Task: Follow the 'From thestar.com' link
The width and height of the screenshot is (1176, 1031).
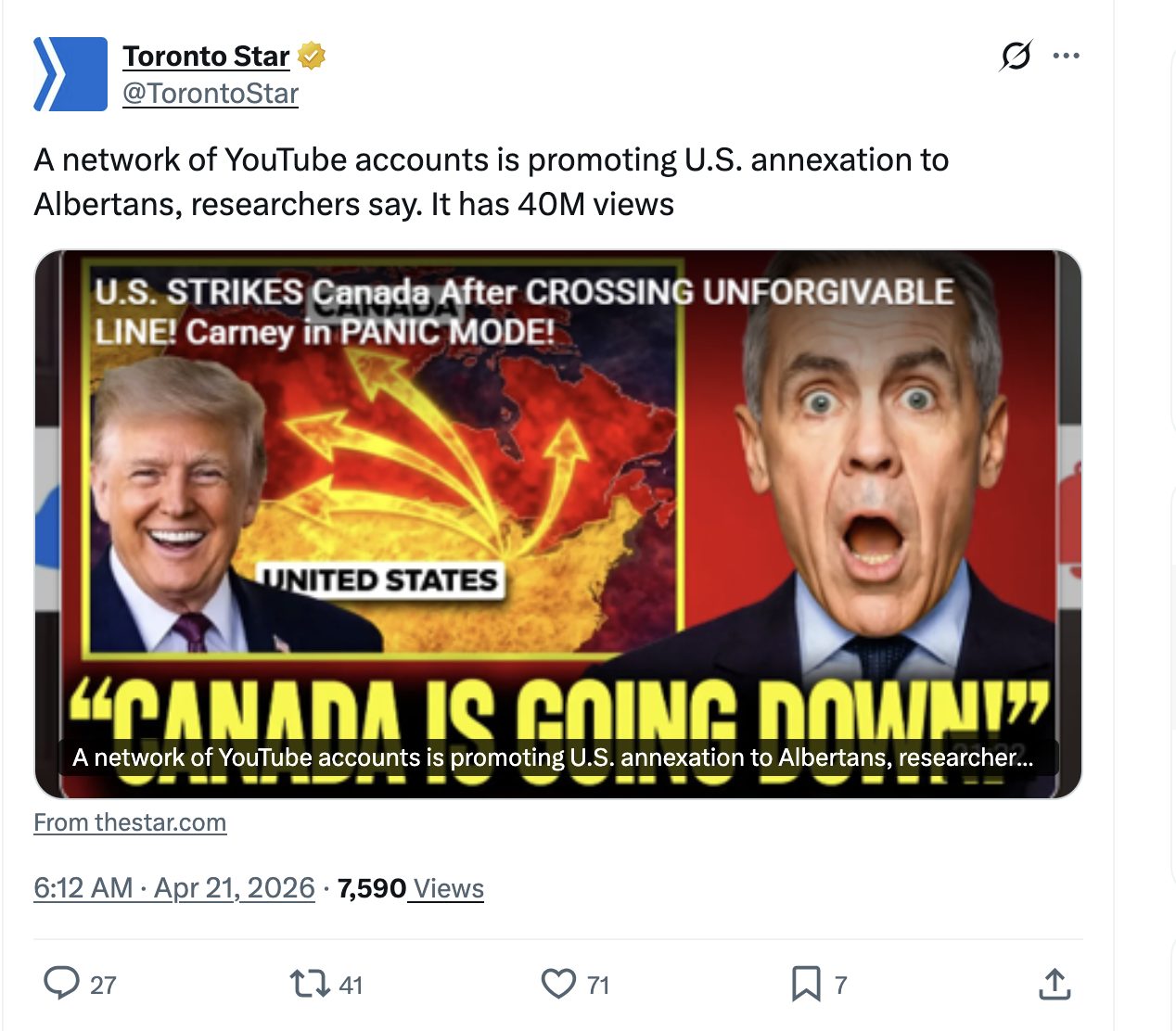Action: click(x=130, y=822)
